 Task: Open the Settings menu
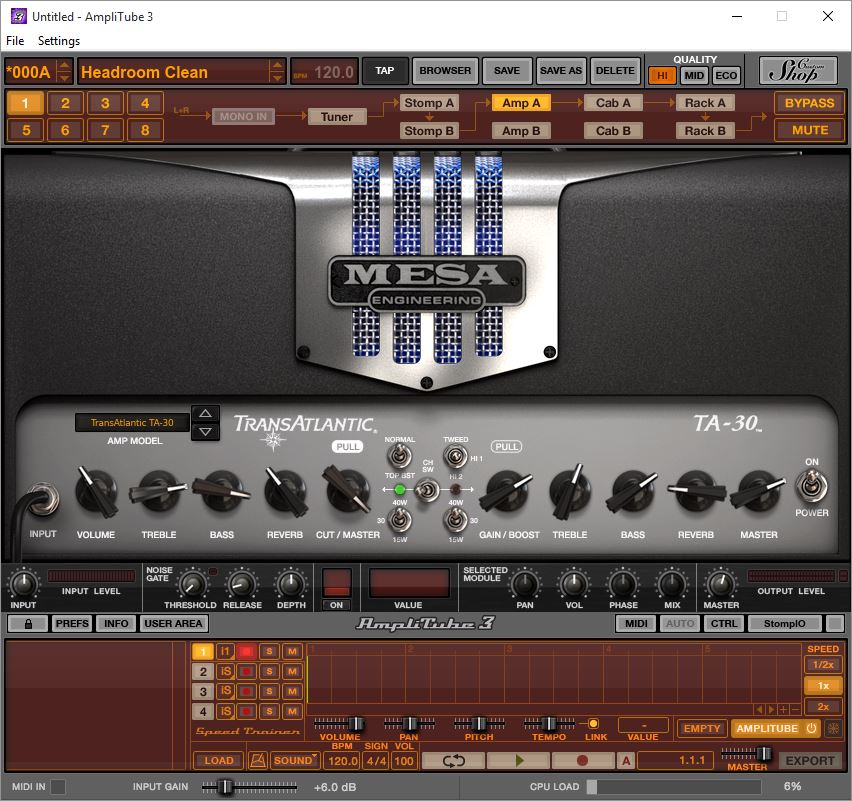[x=59, y=41]
